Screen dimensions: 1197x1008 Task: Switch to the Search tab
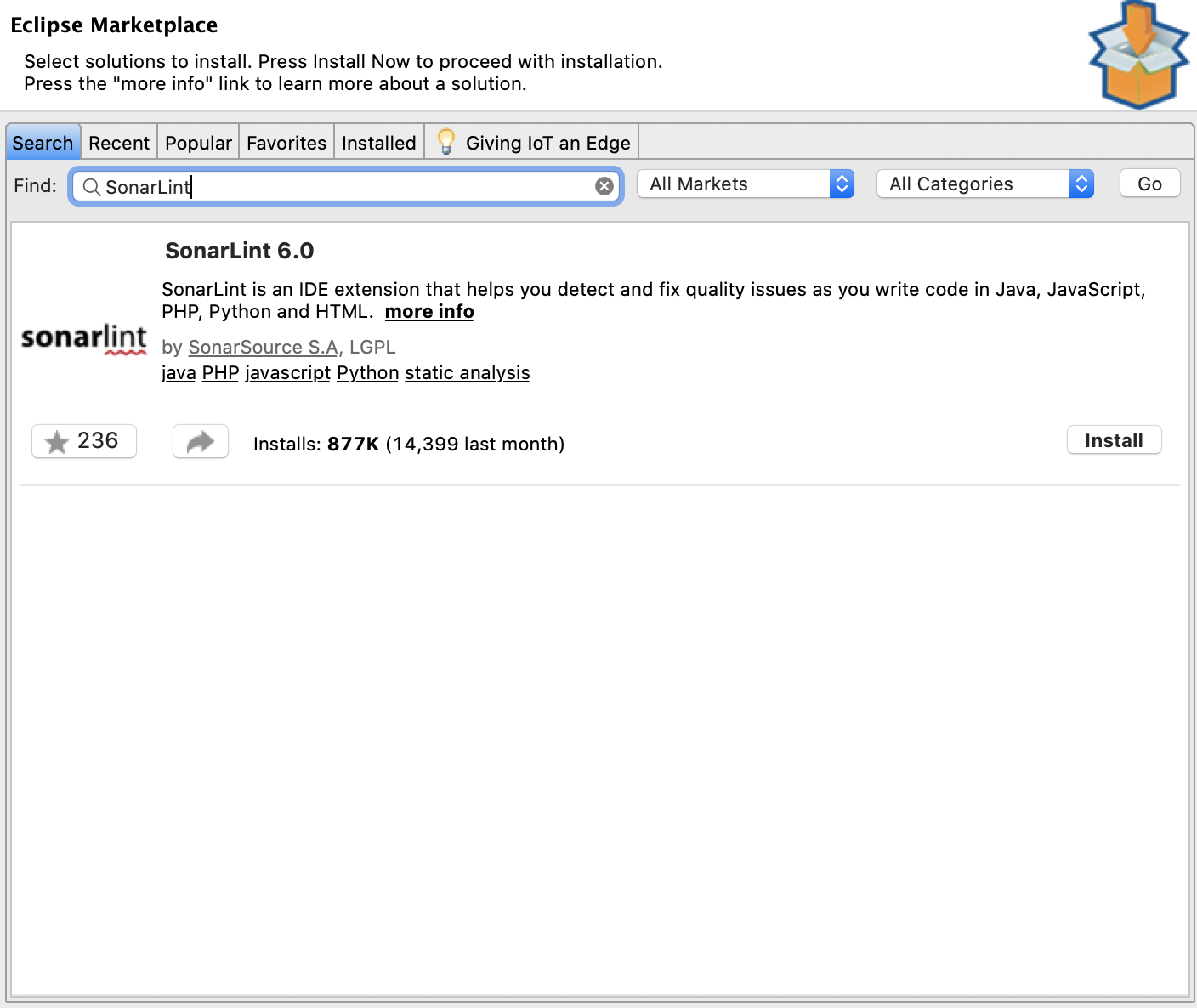coord(43,143)
